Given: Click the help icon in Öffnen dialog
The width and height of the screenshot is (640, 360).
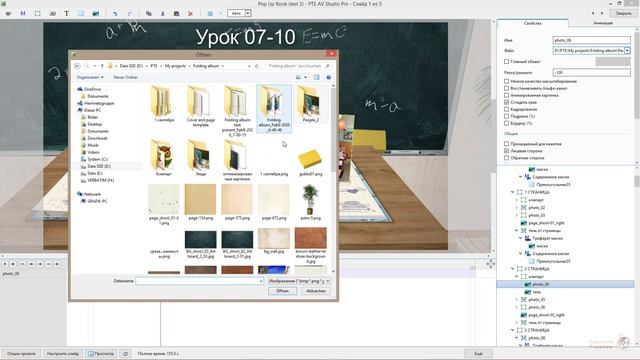Looking at the screenshot, I should coord(329,77).
